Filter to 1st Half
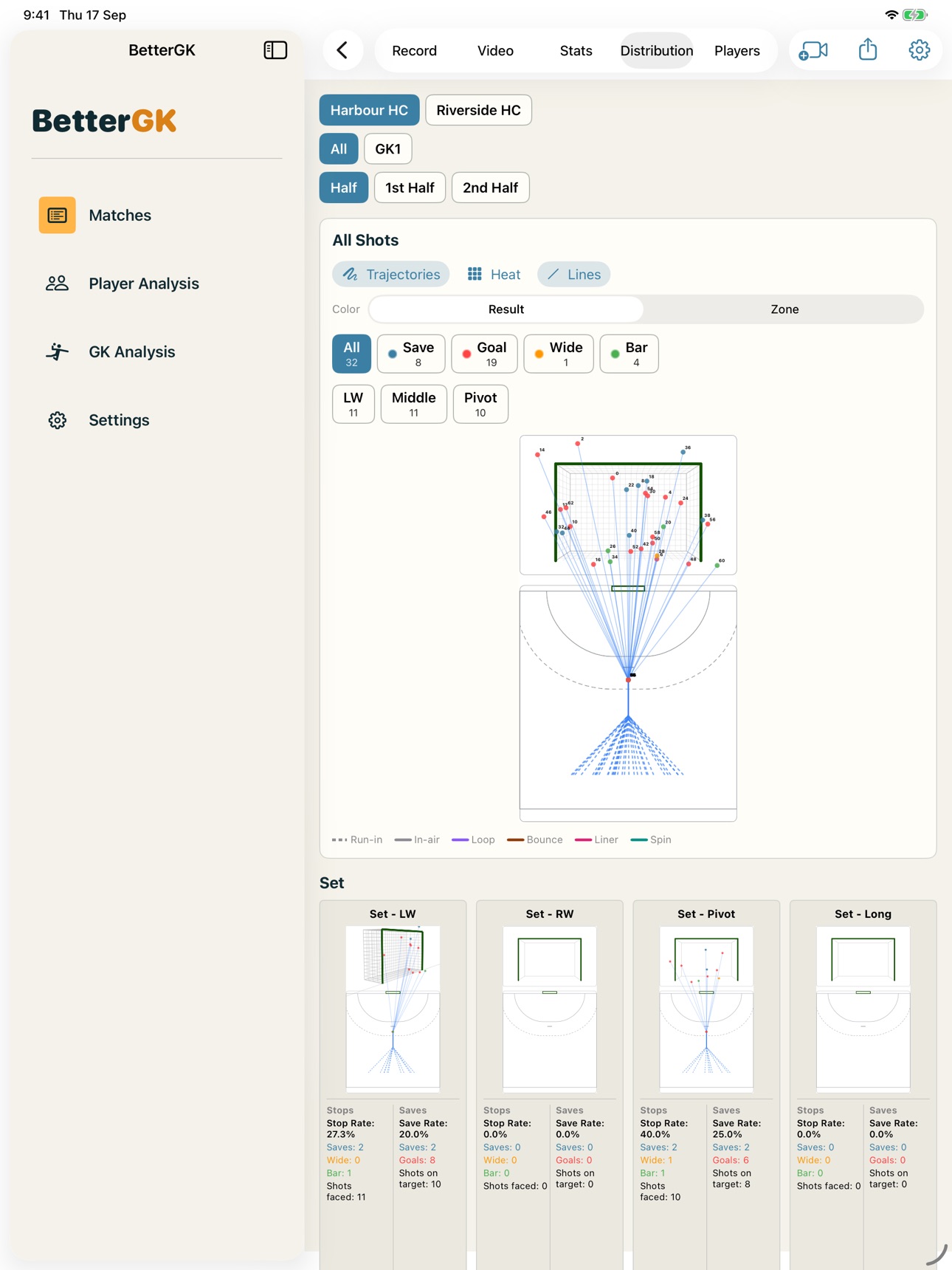 pyautogui.click(x=410, y=188)
